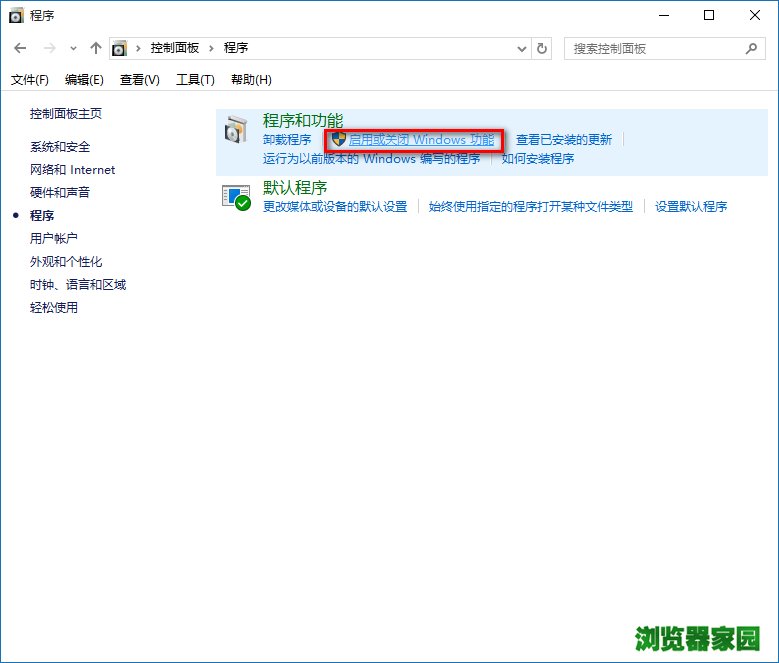Open the address bar history dropdown
The height and width of the screenshot is (663, 779).
[522, 49]
